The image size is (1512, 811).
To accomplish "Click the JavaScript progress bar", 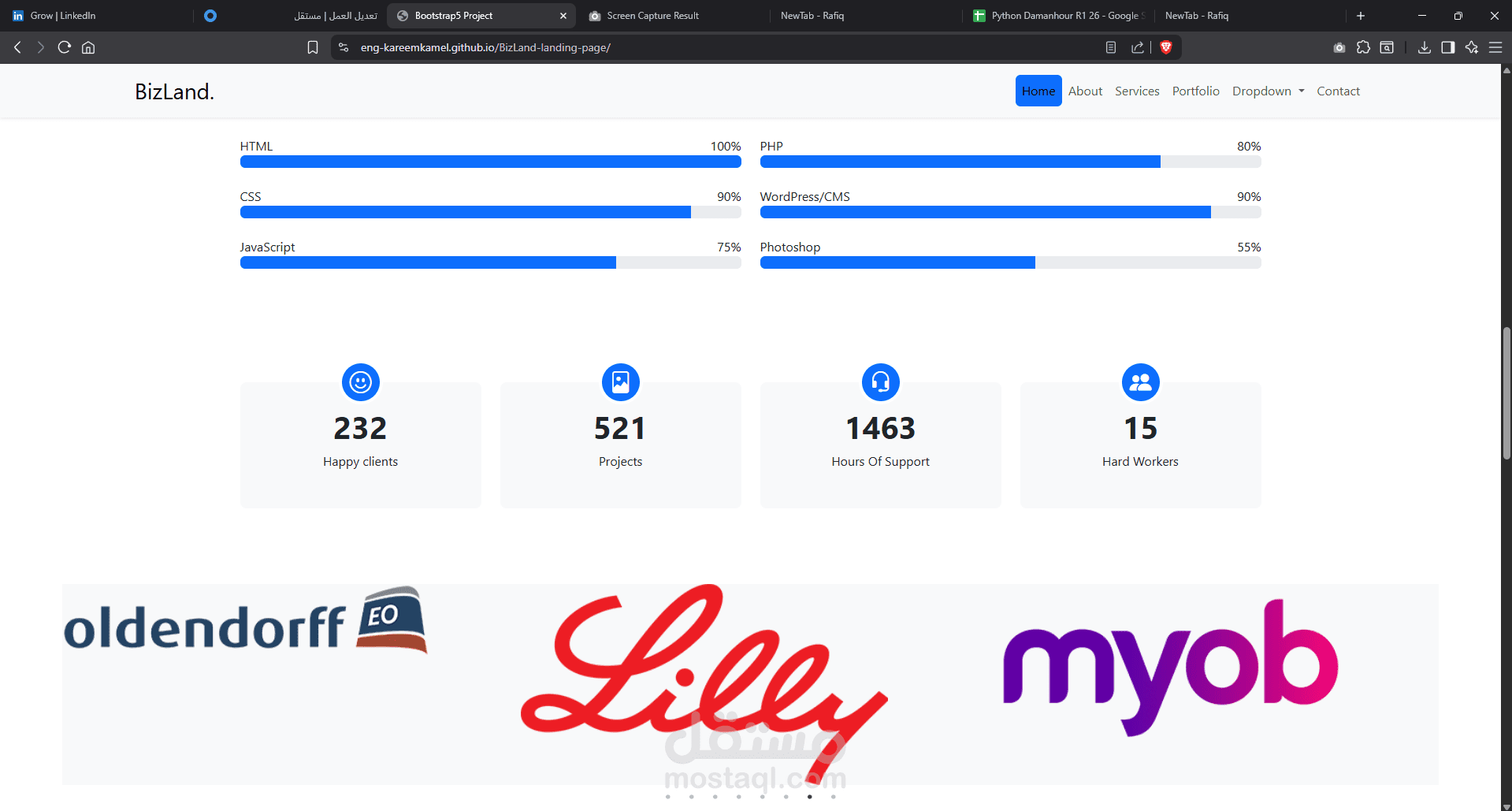I will (490, 262).
